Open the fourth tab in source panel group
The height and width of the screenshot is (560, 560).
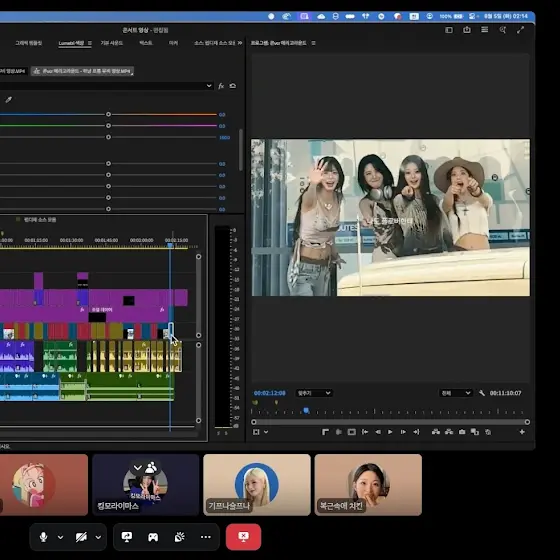[x=146, y=43]
